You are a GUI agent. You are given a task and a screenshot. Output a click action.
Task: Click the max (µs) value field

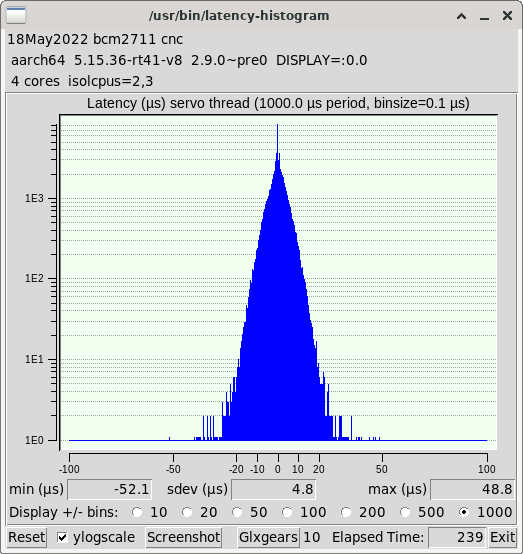click(472, 490)
